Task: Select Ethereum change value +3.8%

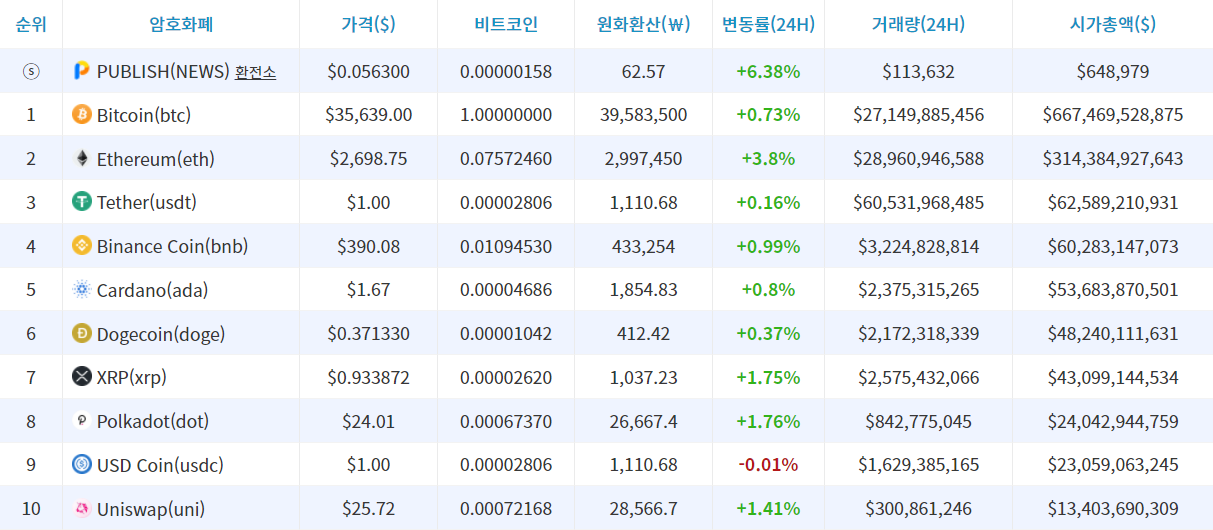Action: tap(768, 159)
